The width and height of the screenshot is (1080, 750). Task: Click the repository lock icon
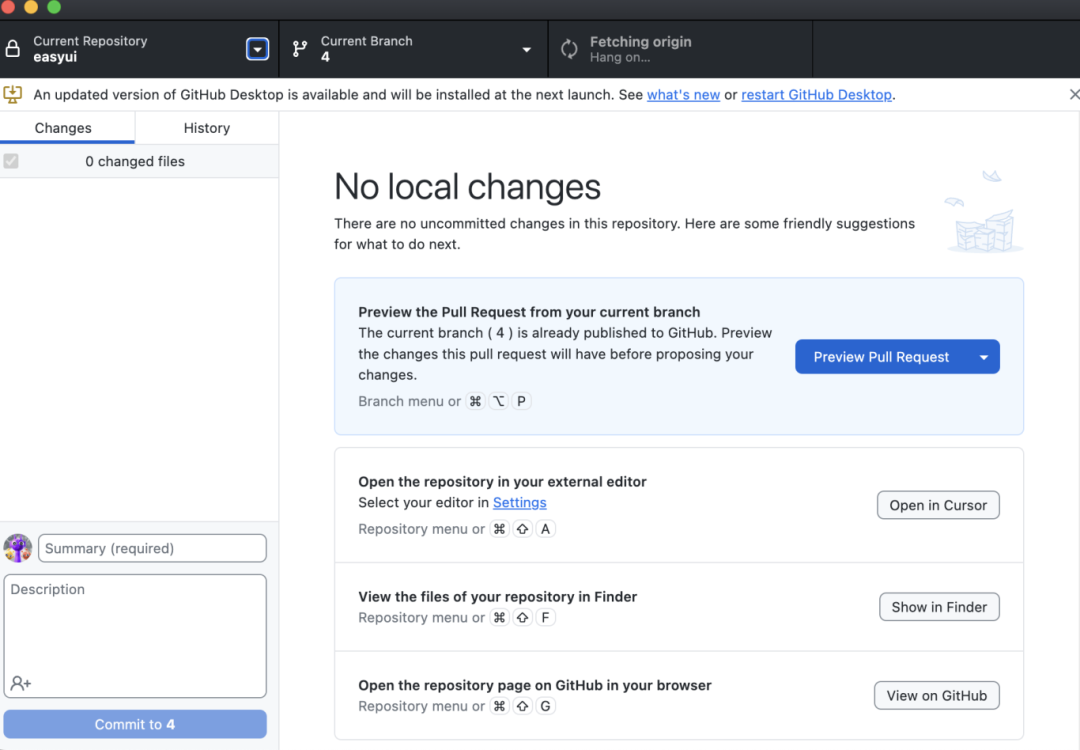[x=12, y=49]
